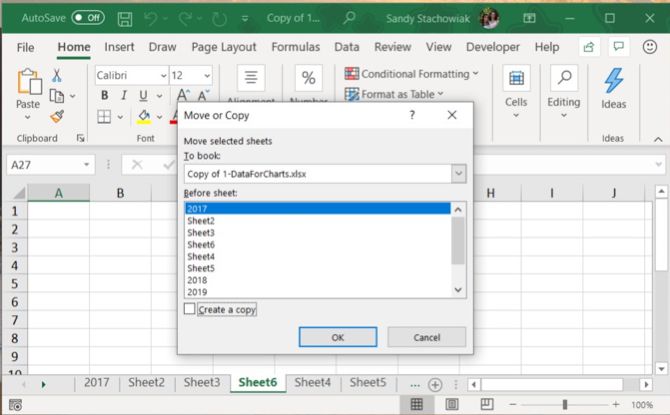Open the Calibri font name dropdown
Screen dimensions: 670x415
(x=164, y=76)
